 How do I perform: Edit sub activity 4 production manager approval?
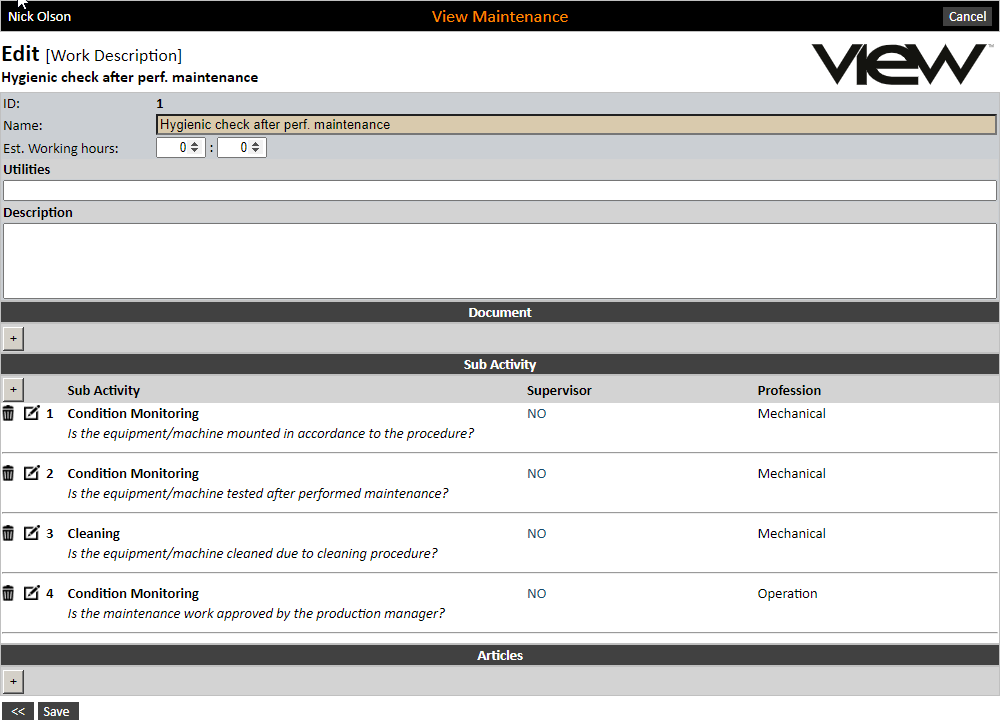pos(31,593)
